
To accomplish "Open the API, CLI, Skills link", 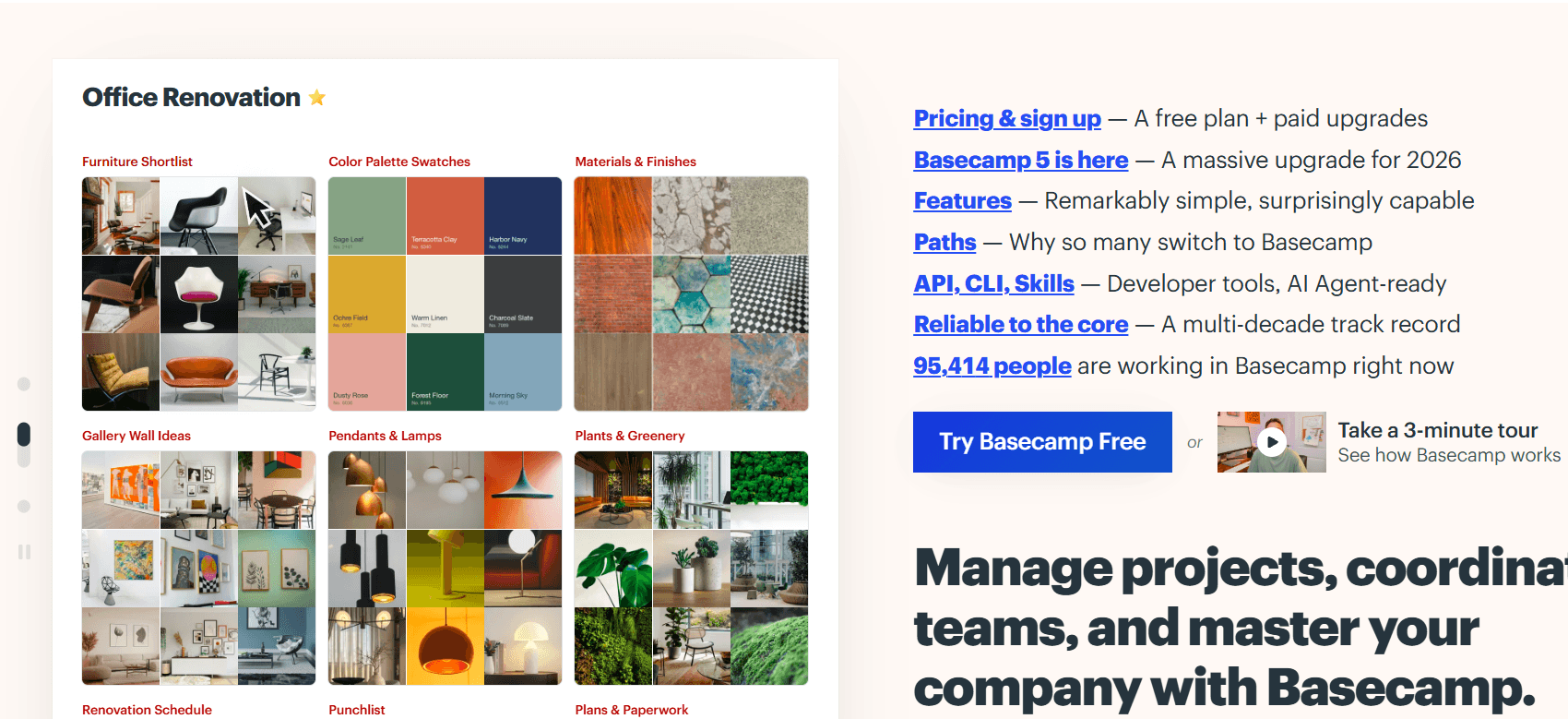I will tap(993, 283).
